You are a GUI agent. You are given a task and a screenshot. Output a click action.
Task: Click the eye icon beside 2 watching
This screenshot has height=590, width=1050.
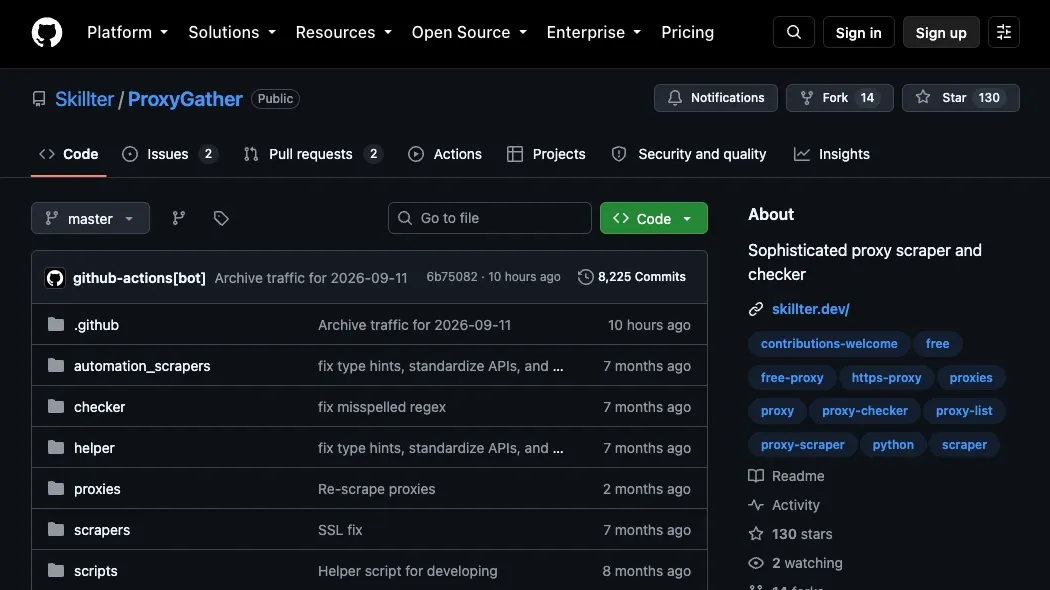pos(756,563)
